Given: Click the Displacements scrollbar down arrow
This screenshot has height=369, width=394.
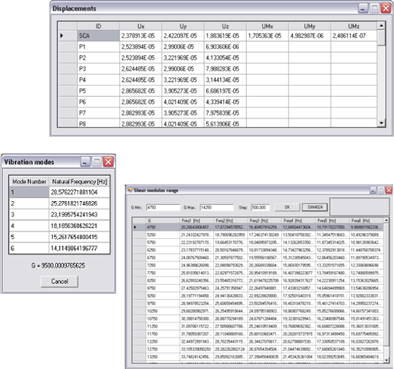Looking at the screenshot, I should click(x=381, y=123).
